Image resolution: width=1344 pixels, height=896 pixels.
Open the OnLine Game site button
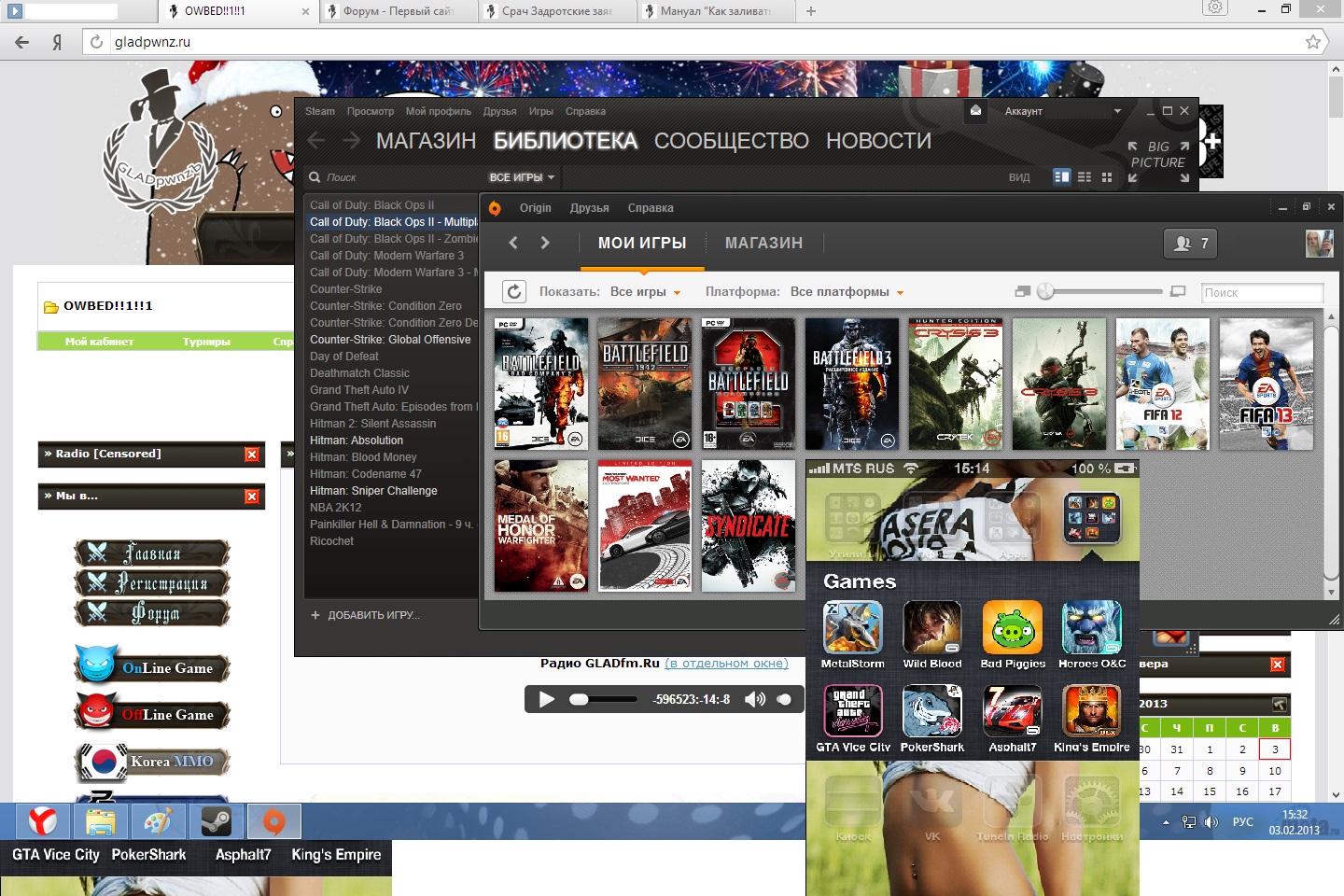(x=152, y=666)
